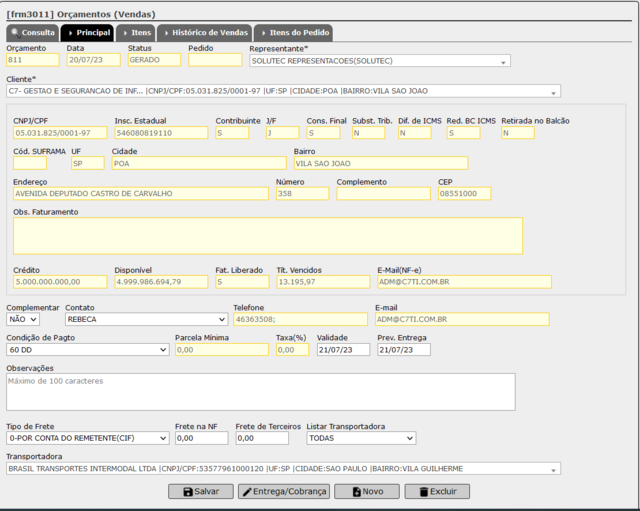
Task: Click the Frete de Terceiros field
Action: [262, 438]
